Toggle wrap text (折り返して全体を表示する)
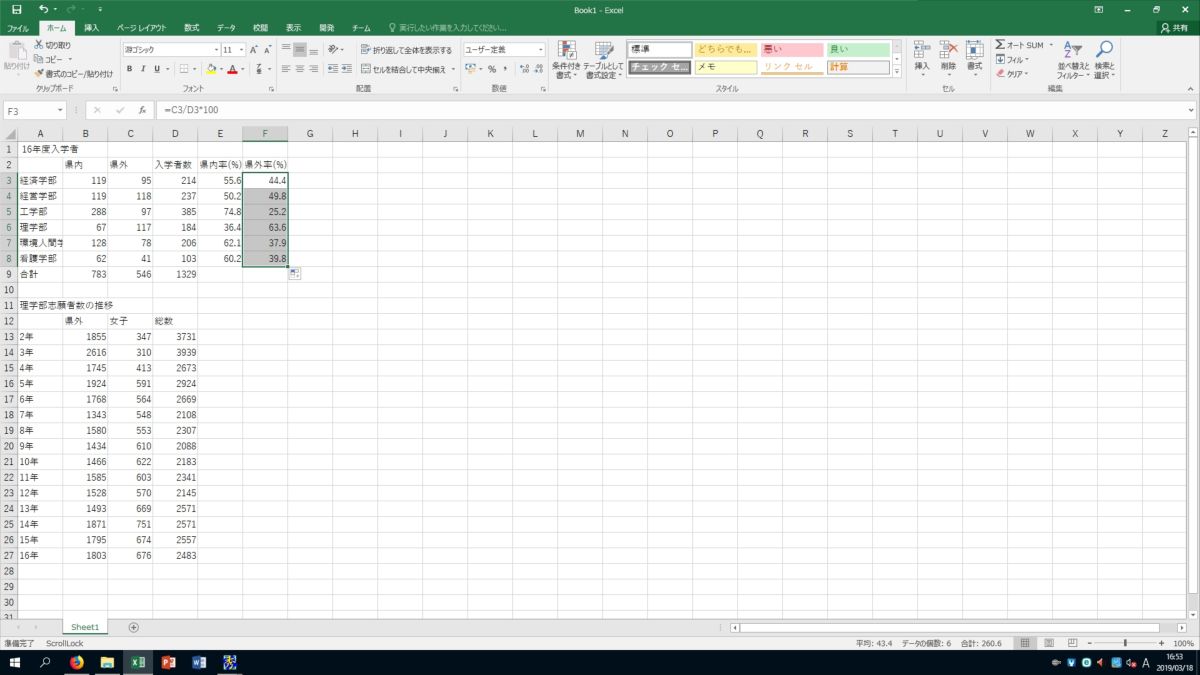Image resolution: width=1200 pixels, height=675 pixels. point(406,49)
